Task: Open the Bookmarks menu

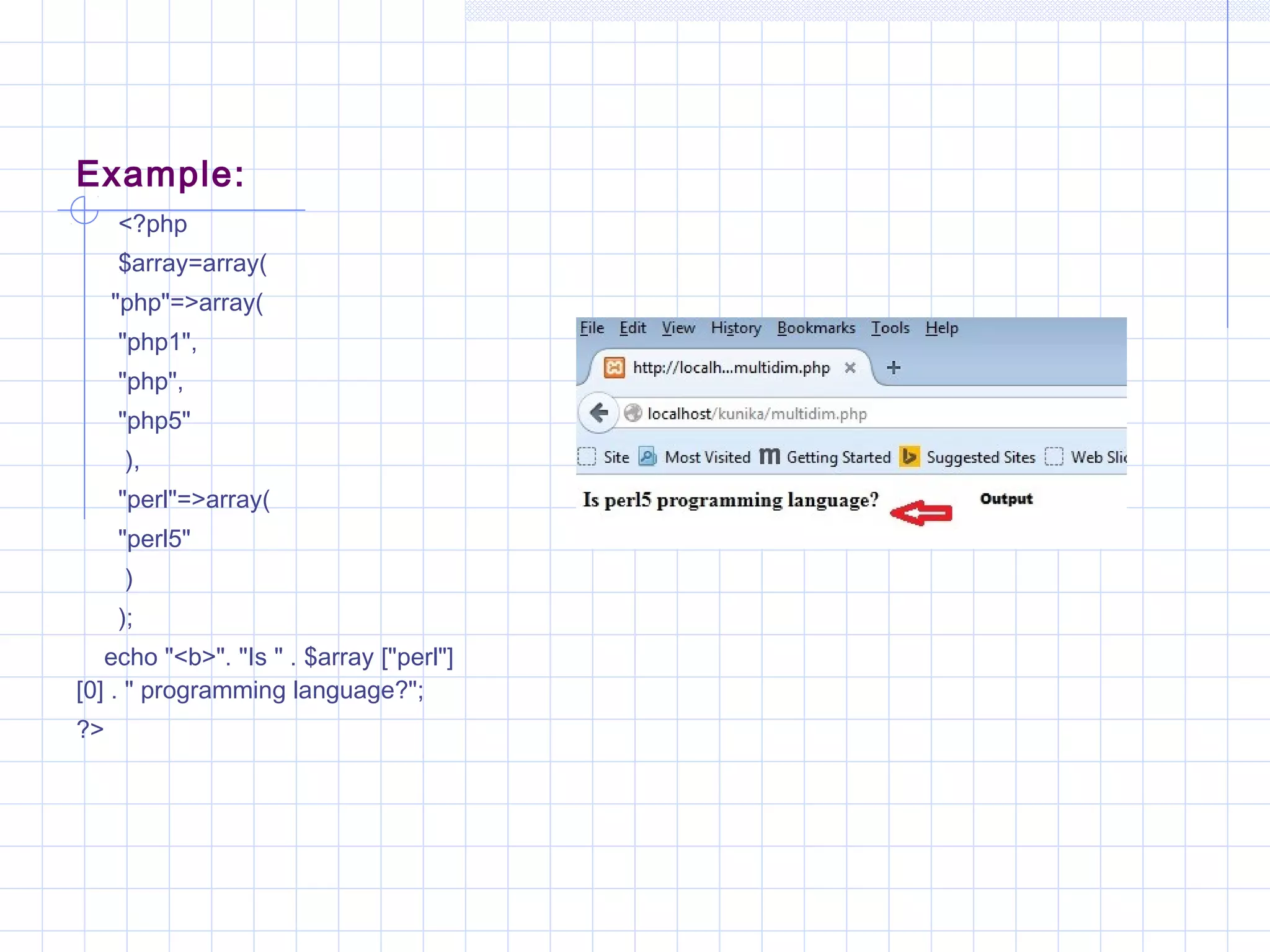Action: point(816,328)
